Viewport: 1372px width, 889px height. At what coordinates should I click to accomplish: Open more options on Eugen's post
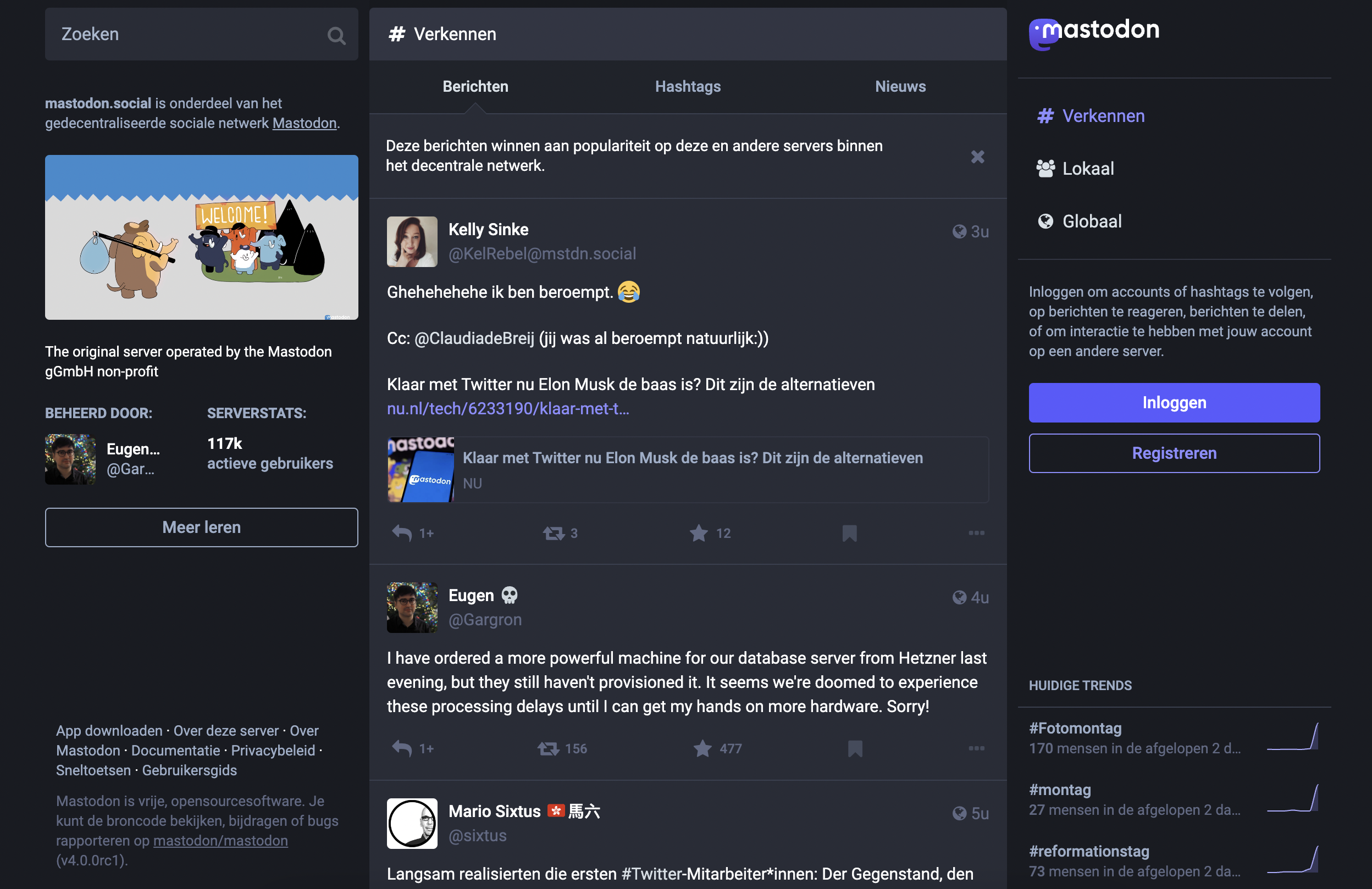coord(976,748)
